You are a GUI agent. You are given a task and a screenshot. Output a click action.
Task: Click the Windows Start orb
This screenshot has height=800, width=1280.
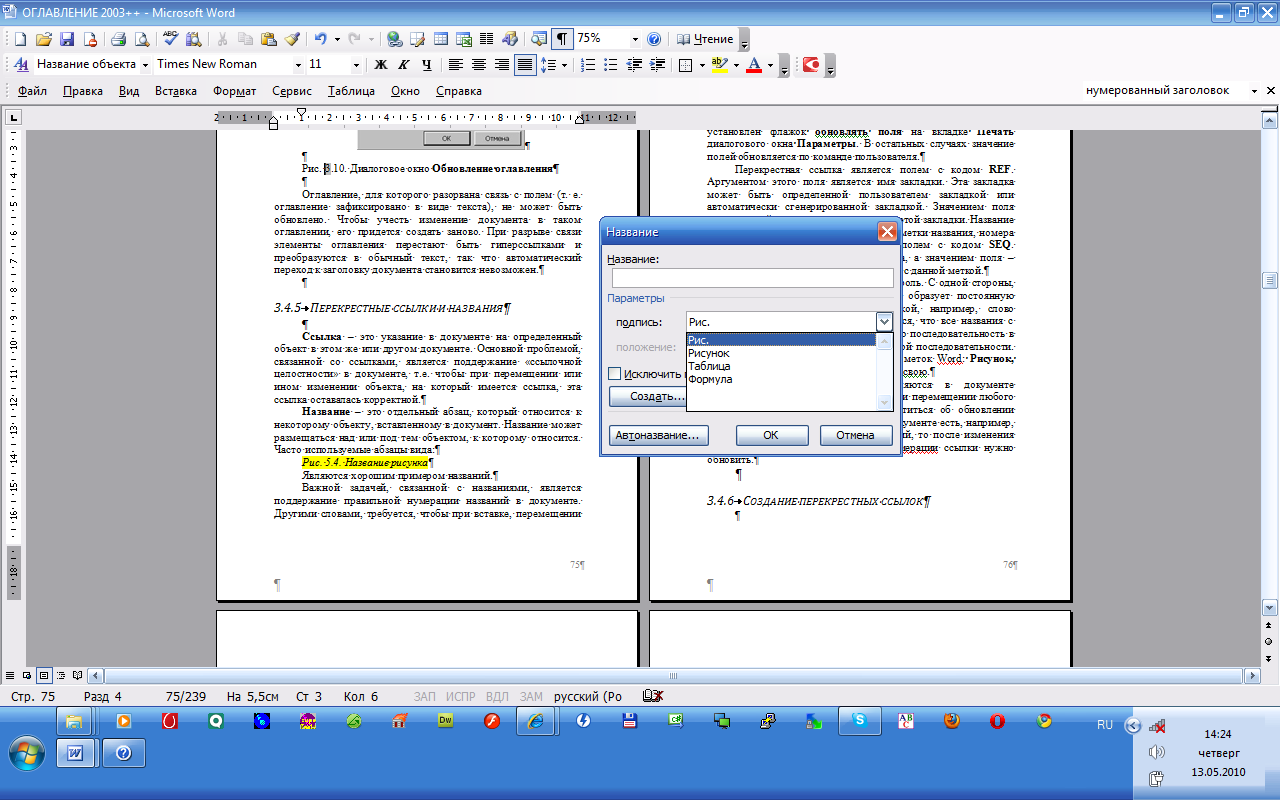[x=28, y=752]
